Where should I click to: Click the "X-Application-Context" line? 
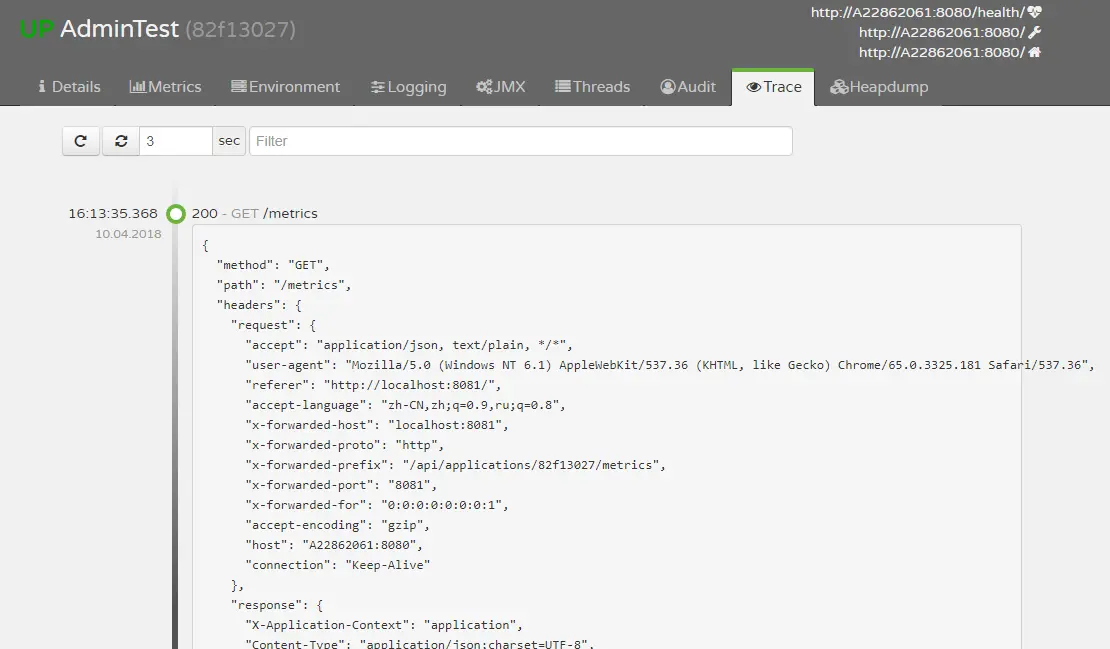(x=384, y=625)
